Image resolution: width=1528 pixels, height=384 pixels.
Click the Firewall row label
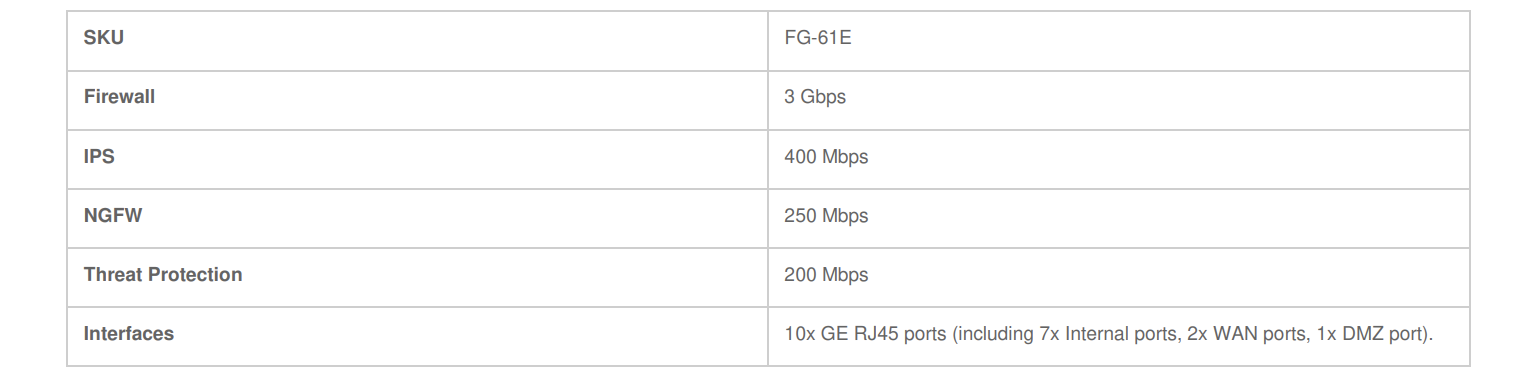pos(119,97)
